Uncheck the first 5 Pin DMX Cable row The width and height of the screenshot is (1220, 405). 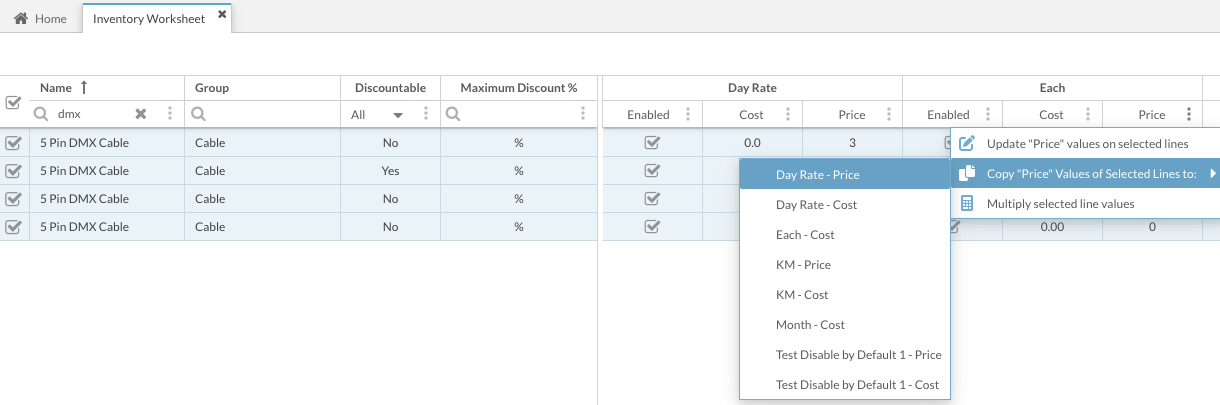click(x=14, y=143)
